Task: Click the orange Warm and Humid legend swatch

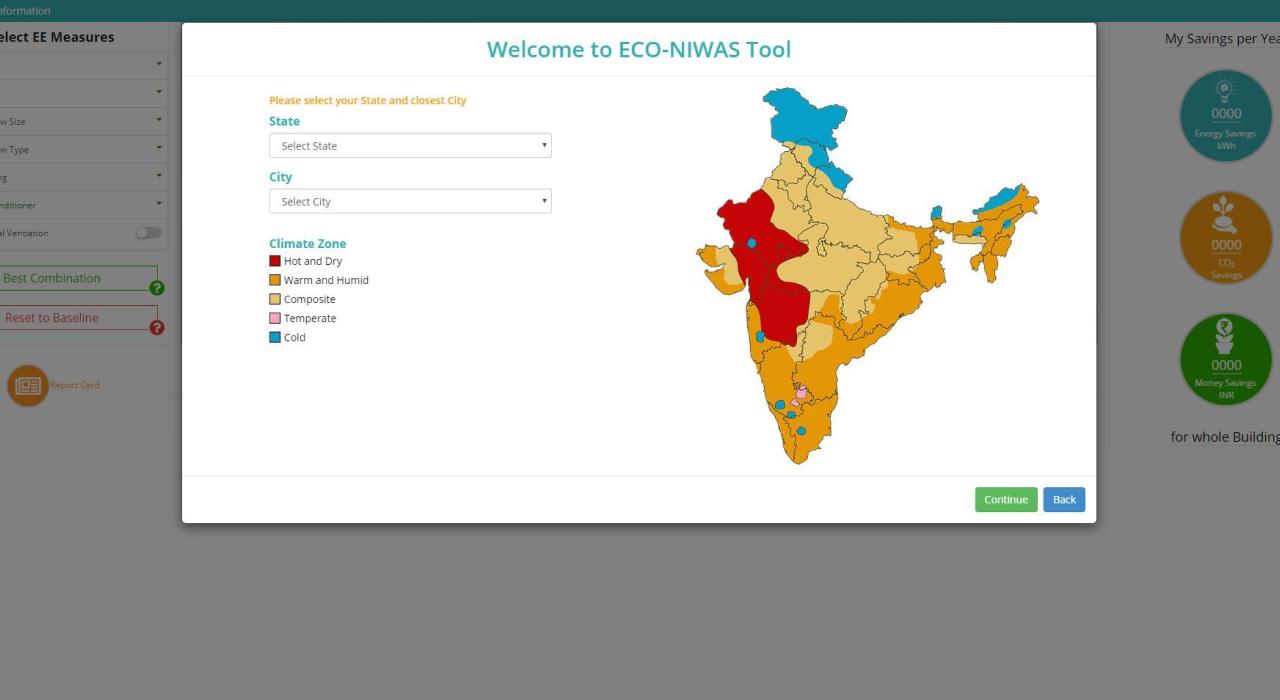Action: (x=275, y=280)
